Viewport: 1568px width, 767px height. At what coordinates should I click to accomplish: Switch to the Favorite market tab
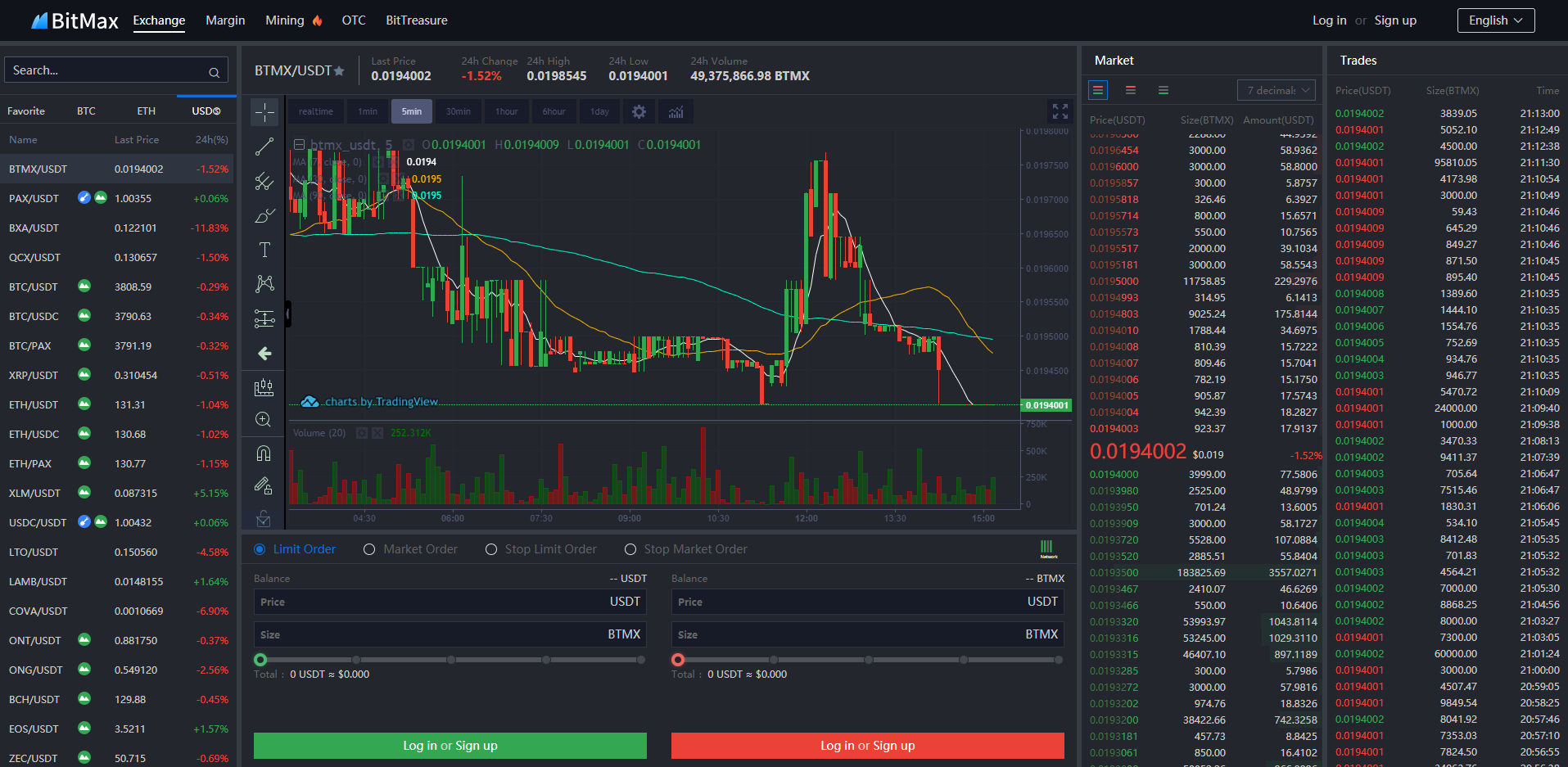point(26,111)
